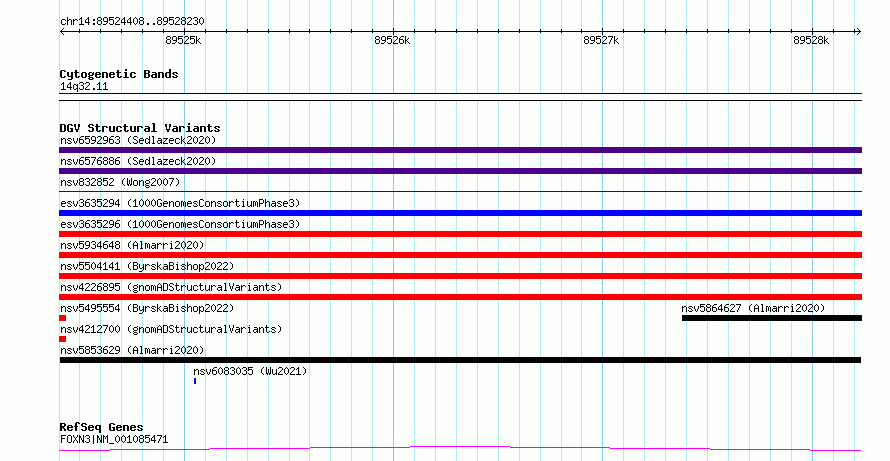Select nsv5495554 (ByrskaBishop2022) label
This screenshot has width=890, height=461.
click(x=147, y=308)
